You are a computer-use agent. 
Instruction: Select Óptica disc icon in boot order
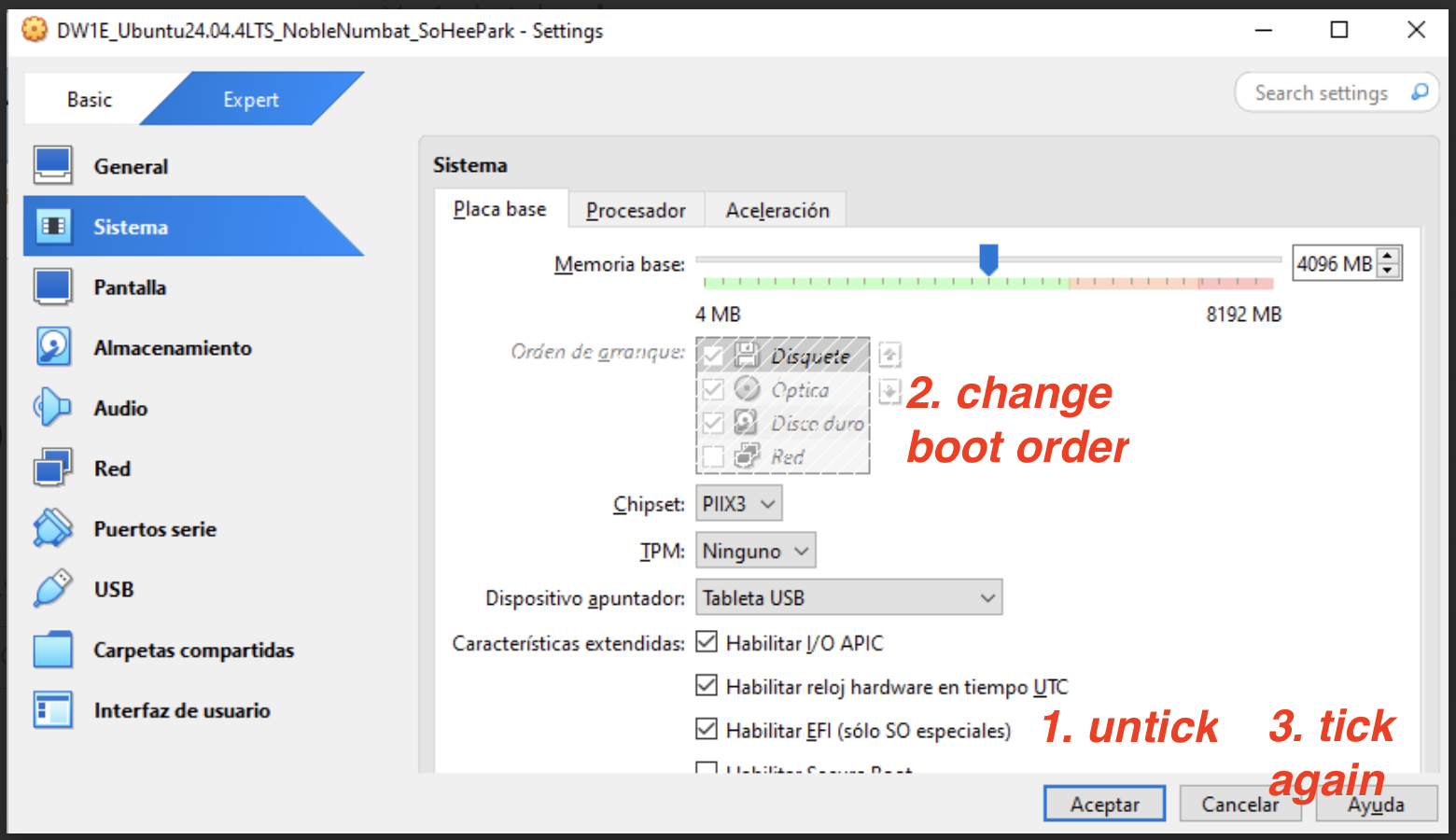tap(747, 388)
